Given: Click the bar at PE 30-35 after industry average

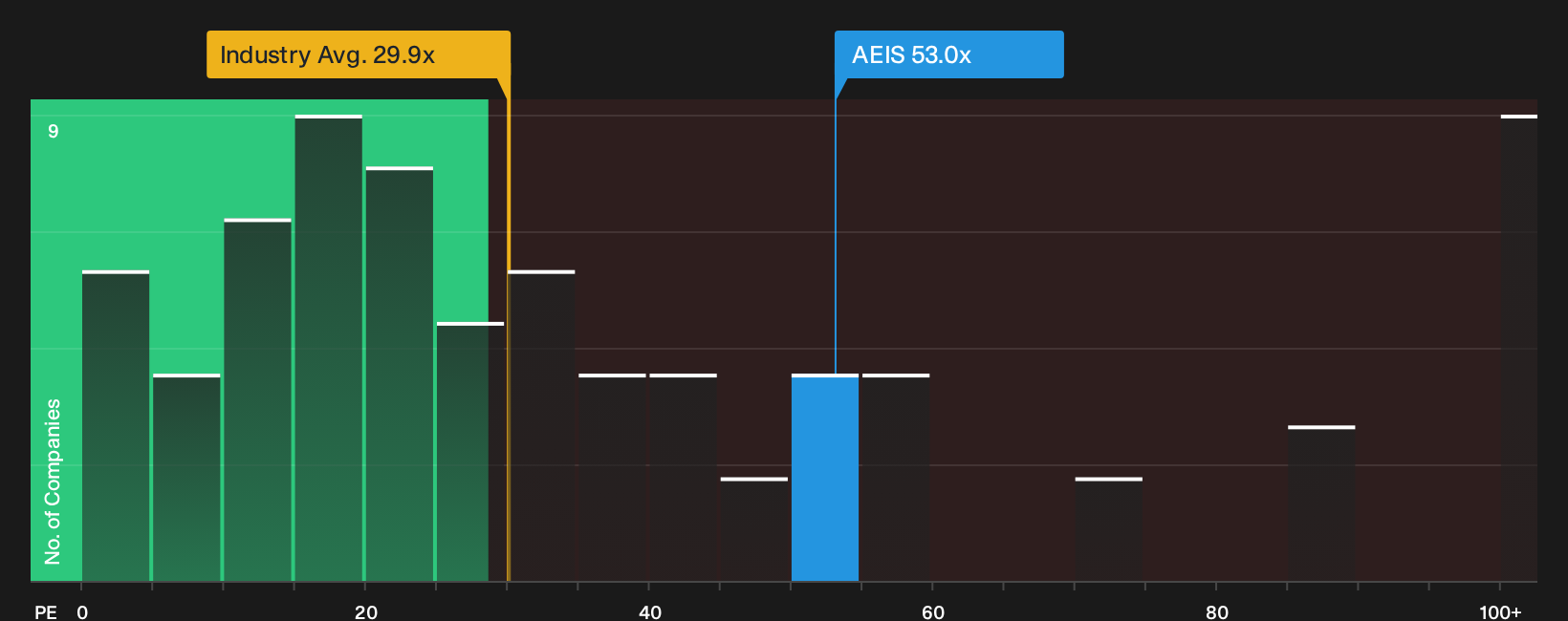Looking at the screenshot, I should click(541, 426).
